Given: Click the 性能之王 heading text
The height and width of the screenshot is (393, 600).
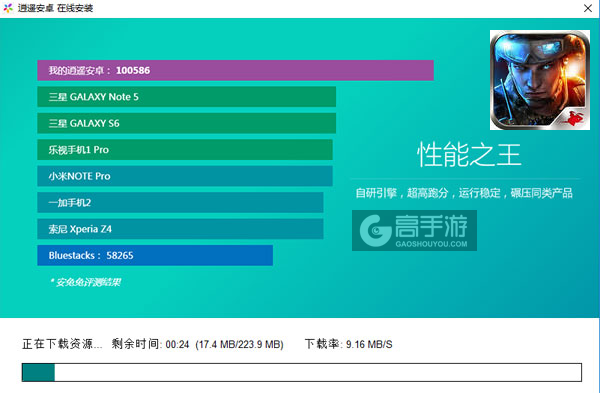Looking at the screenshot, I should pyautogui.click(x=469, y=155).
